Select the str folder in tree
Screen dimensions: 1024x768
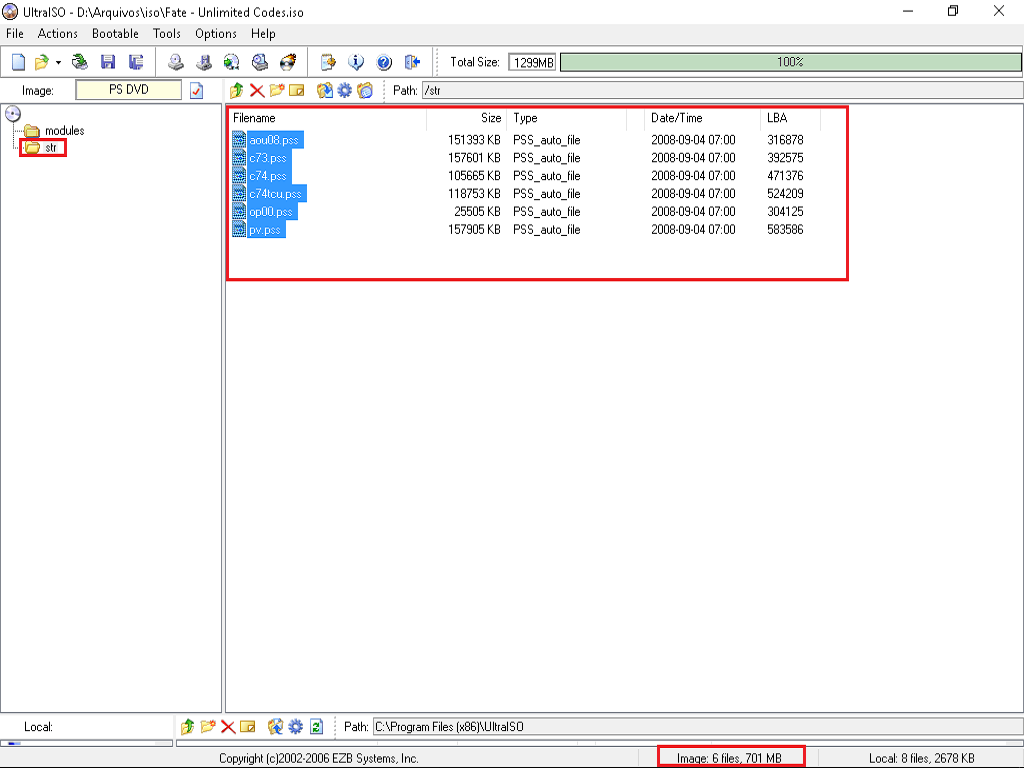pos(51,148)
